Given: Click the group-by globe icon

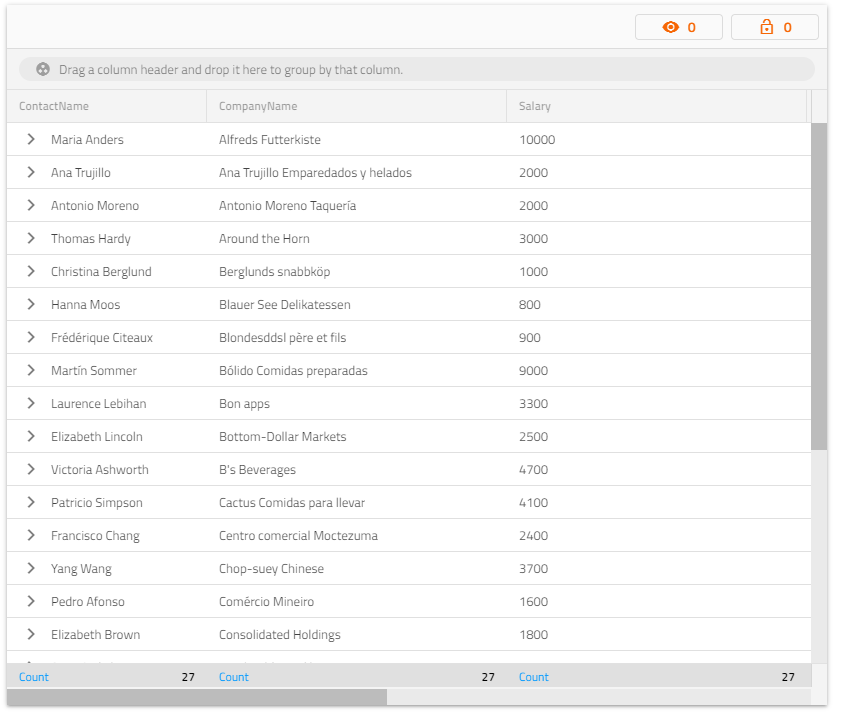Looking at the screenshot, I should coord(41,69).
